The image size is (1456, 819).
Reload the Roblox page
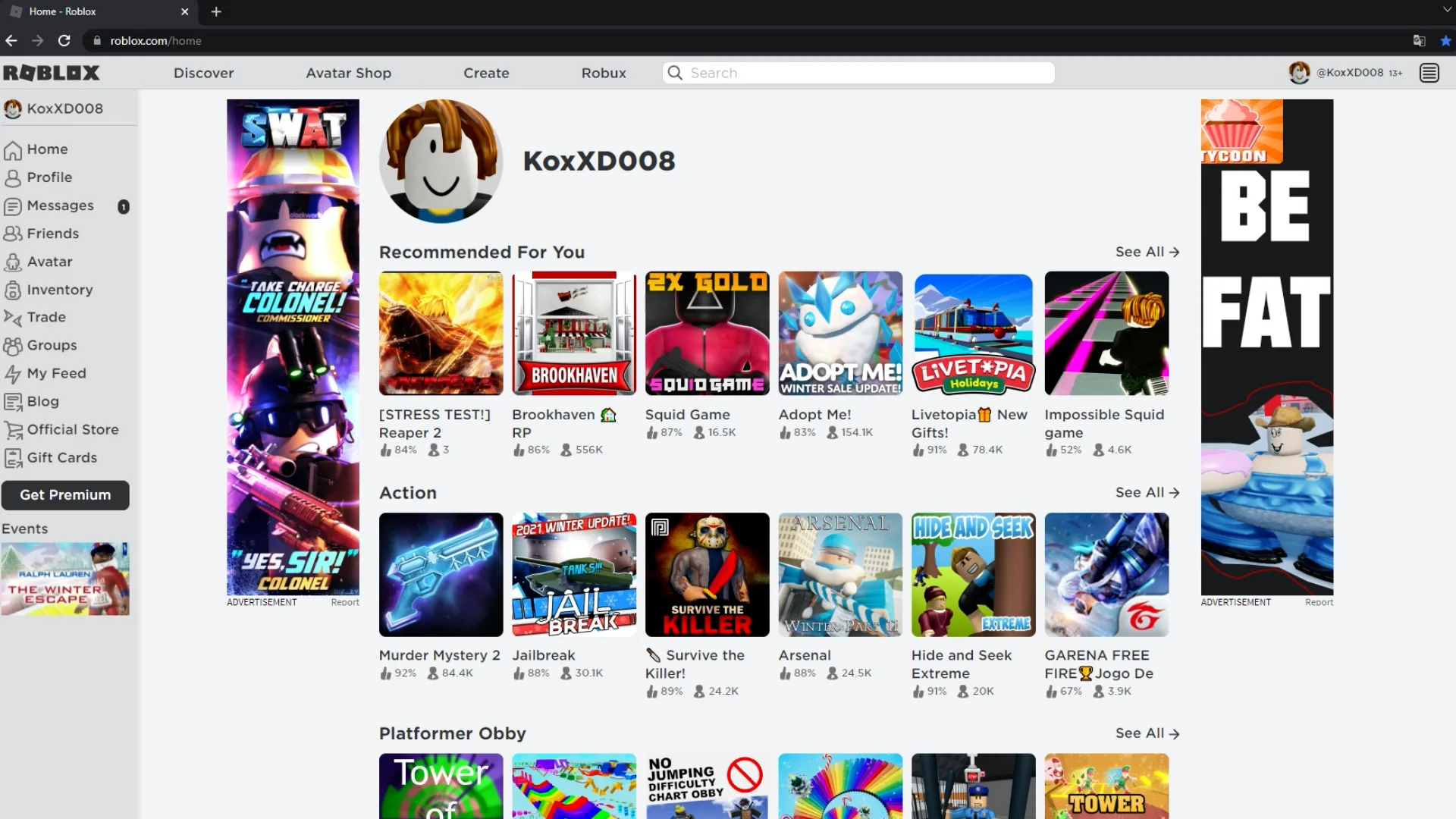(x=64, y=41)
